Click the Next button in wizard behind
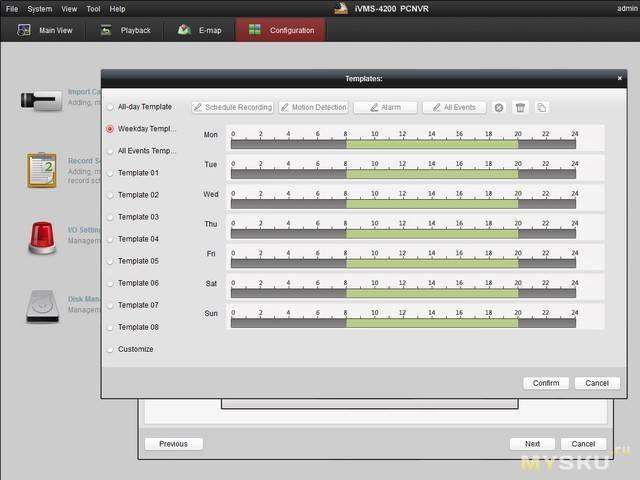This screenshot has height=480, width=640. 532,444
